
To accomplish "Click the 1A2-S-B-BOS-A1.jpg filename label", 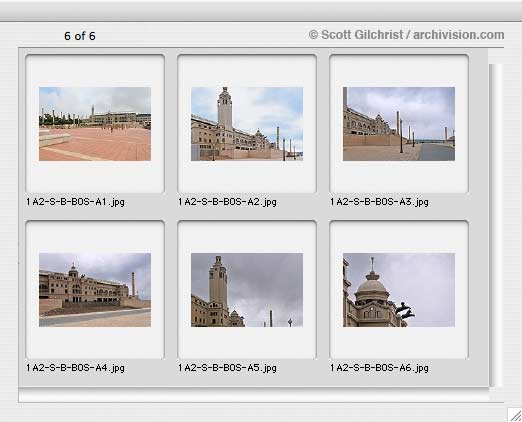I will tap(75, 202).
